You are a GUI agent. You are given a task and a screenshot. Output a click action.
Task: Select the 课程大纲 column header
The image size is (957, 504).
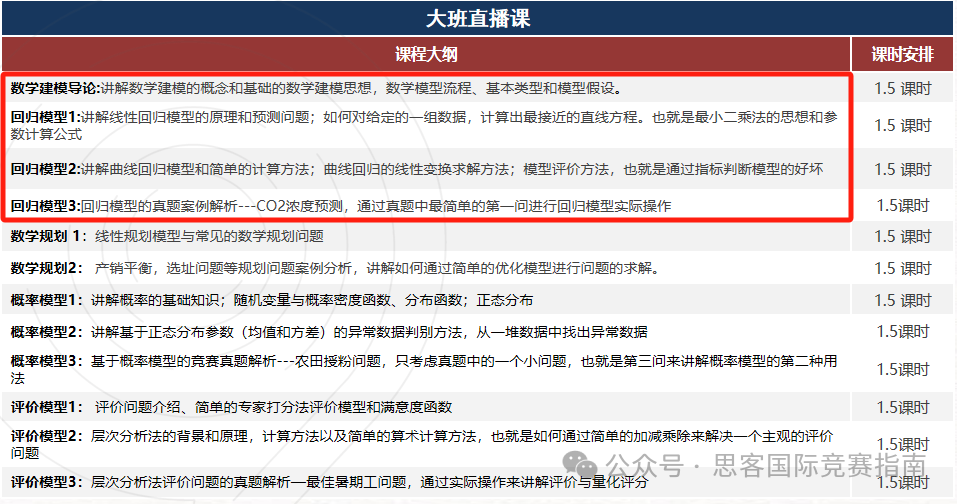pos(426,54)
